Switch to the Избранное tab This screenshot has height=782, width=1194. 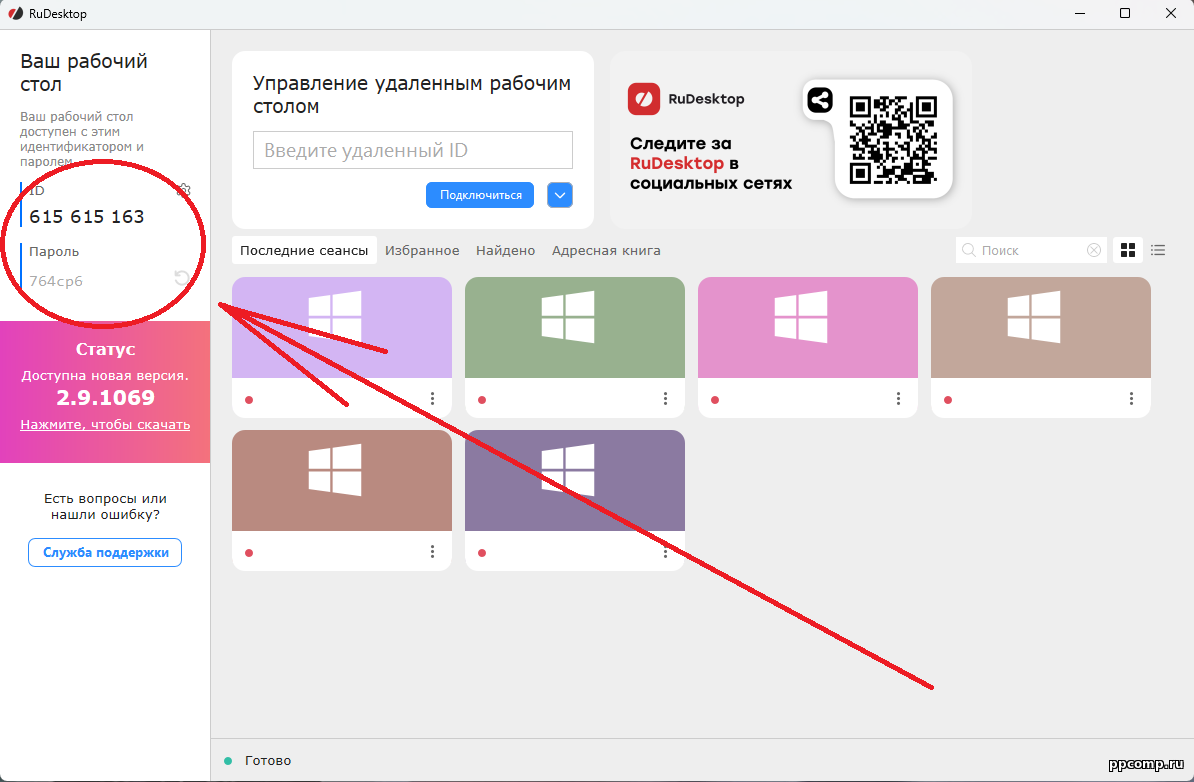click(422, 251)
